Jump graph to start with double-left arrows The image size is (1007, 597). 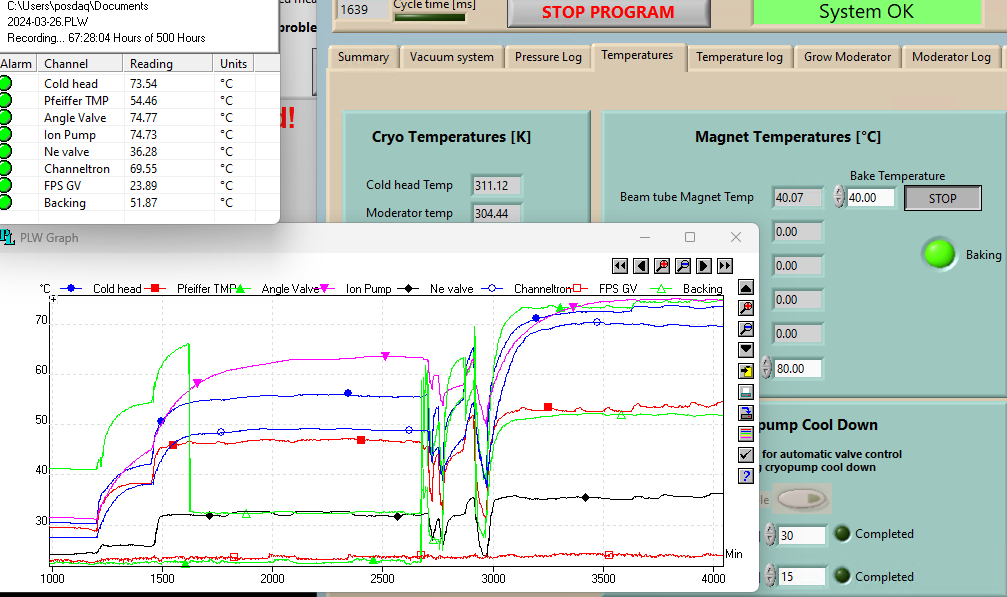coord(620,266)
